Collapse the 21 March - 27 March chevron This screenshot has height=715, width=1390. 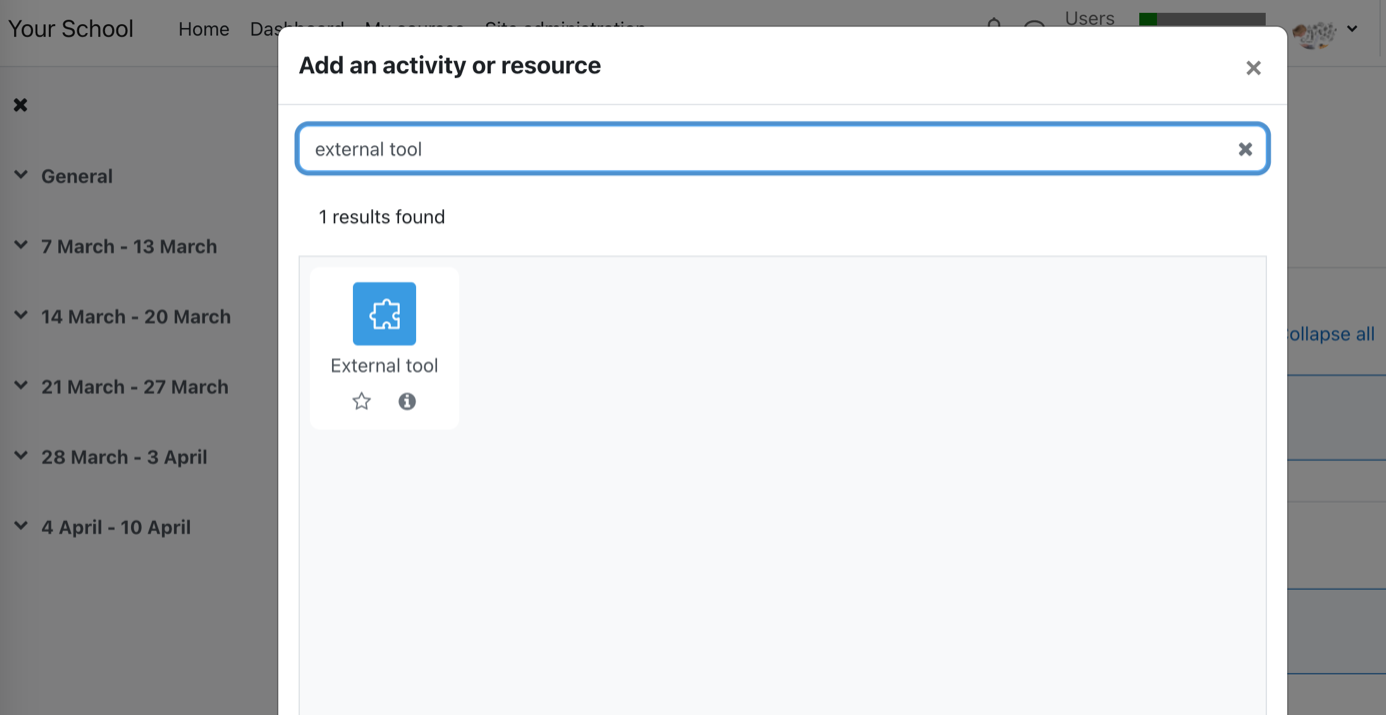(21, 385)
